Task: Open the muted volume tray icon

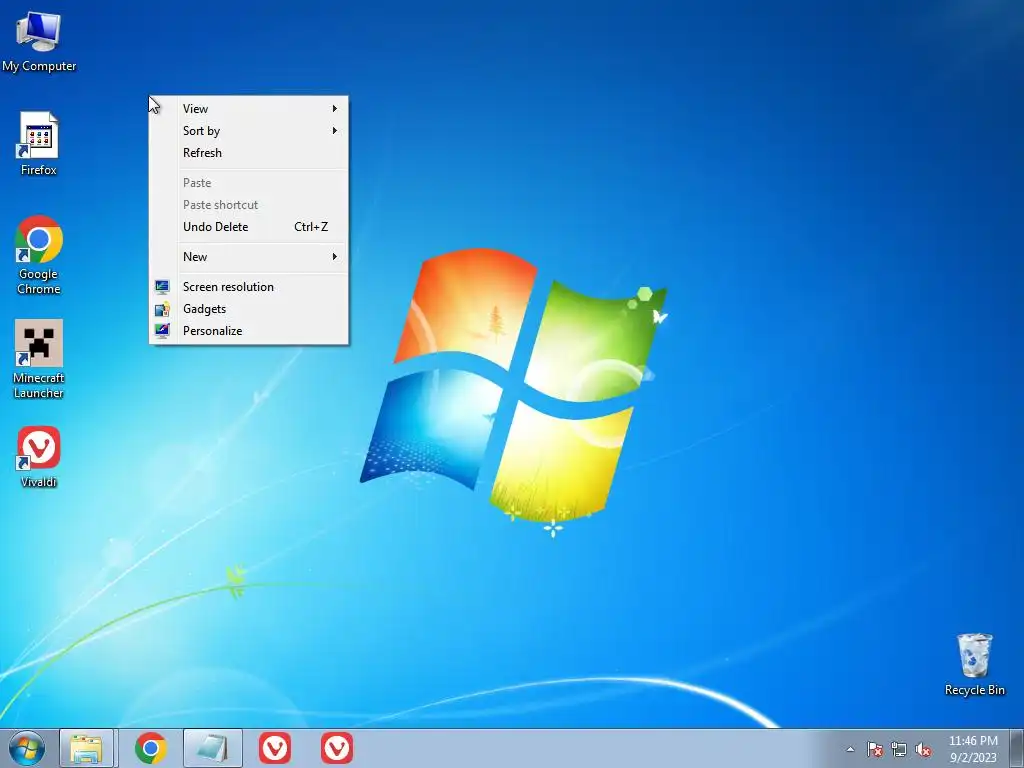Action: pyautogui.click(x=923, y=749)
